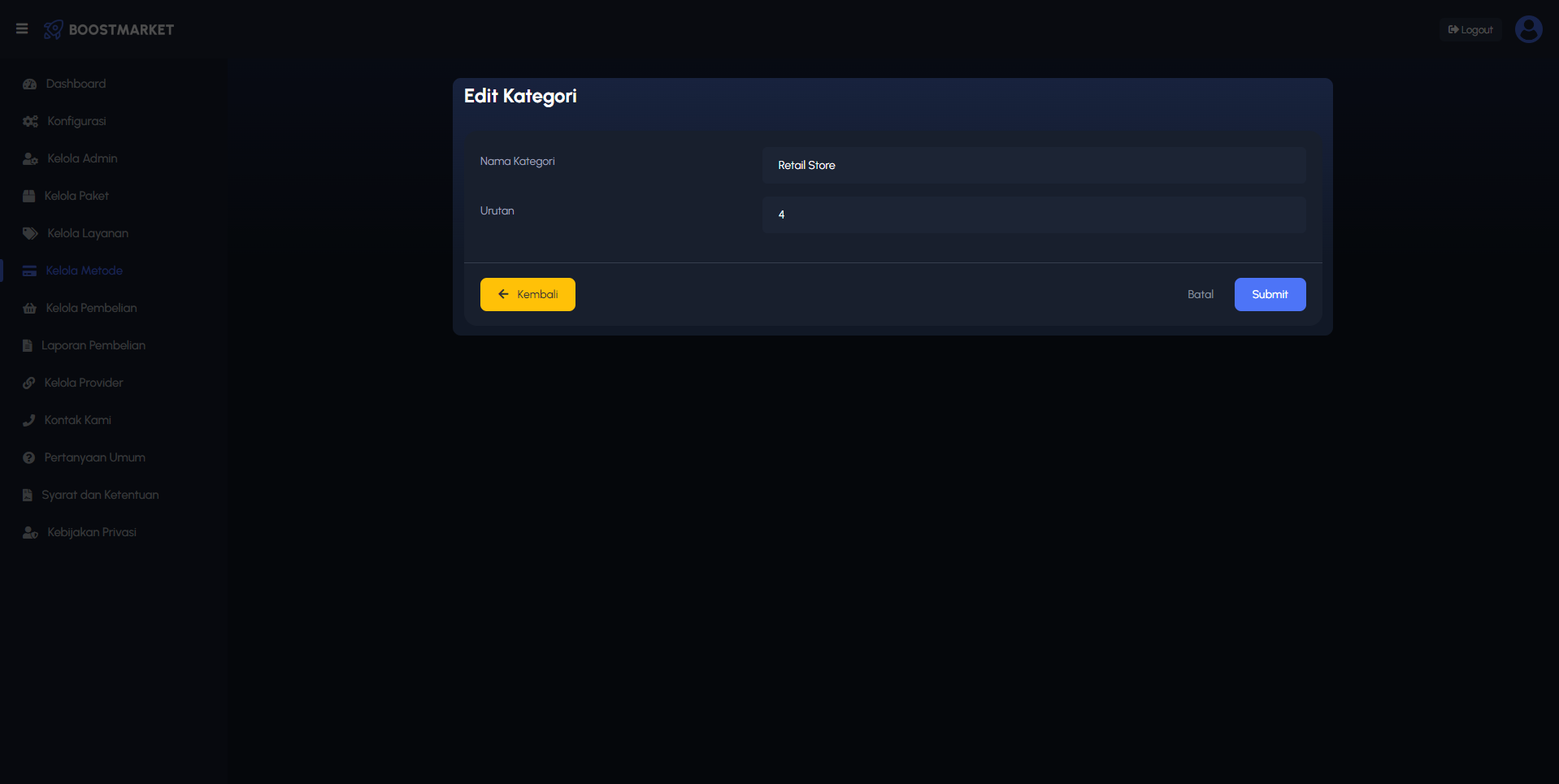Screen dimensions: 1559x784
Task: Click the Dashboard gauge icon
Action: 30,84
